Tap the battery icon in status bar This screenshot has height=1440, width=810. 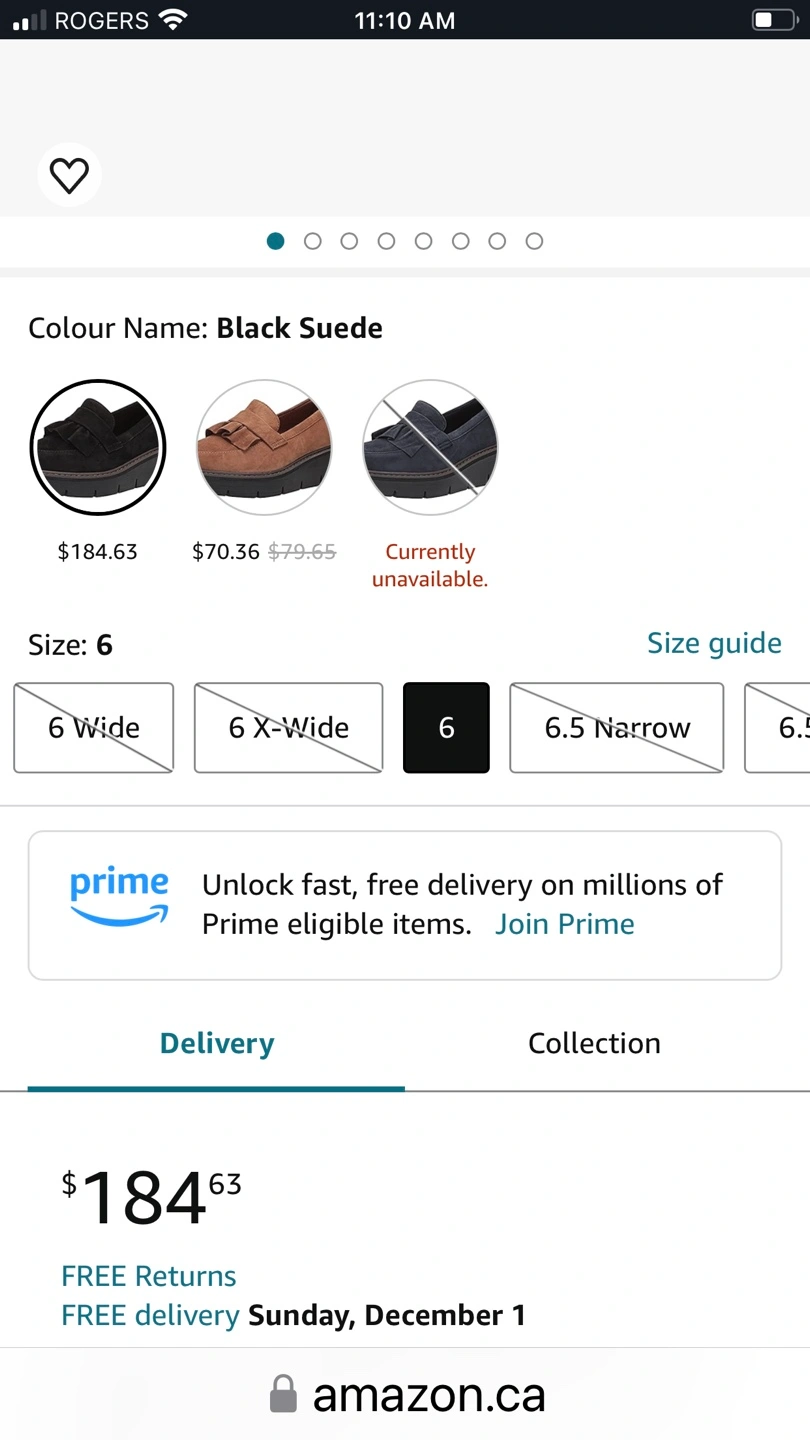[773, 20]
